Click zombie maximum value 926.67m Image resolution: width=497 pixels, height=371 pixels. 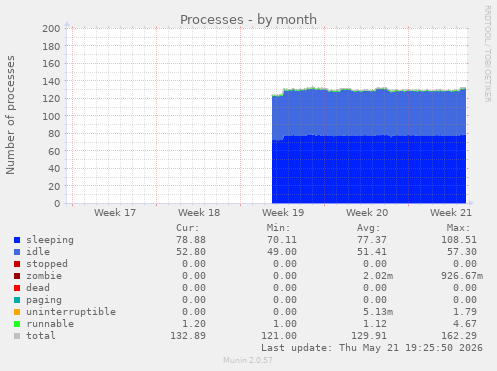(462, 276)
